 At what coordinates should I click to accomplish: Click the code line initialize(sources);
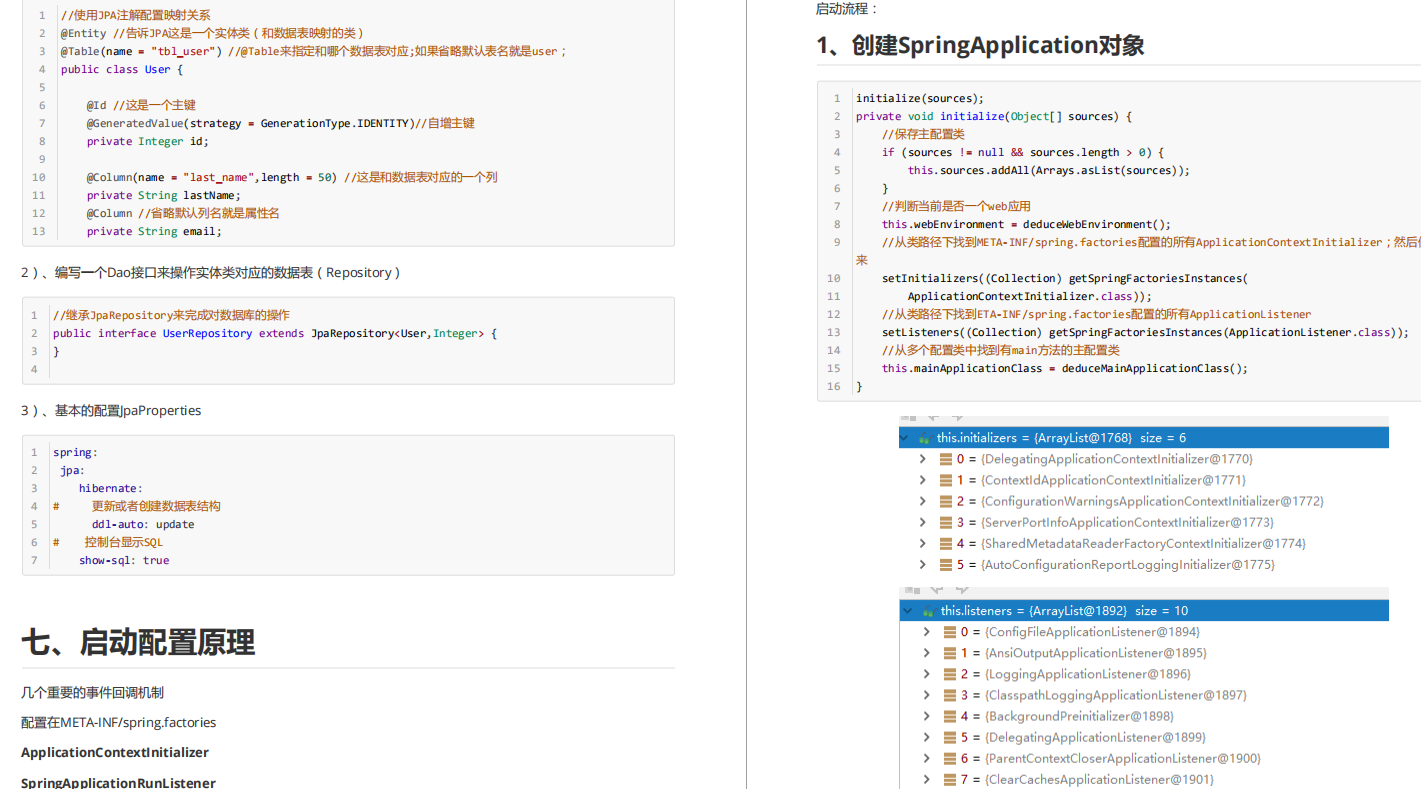[x=920, y=98]
